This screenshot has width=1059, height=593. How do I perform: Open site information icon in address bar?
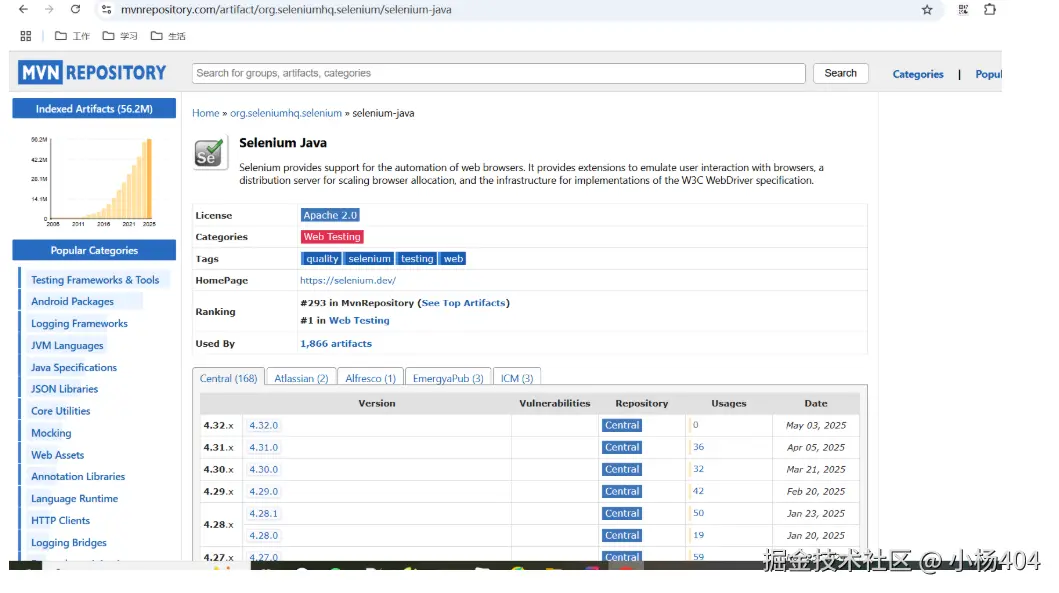pos(106,9)
